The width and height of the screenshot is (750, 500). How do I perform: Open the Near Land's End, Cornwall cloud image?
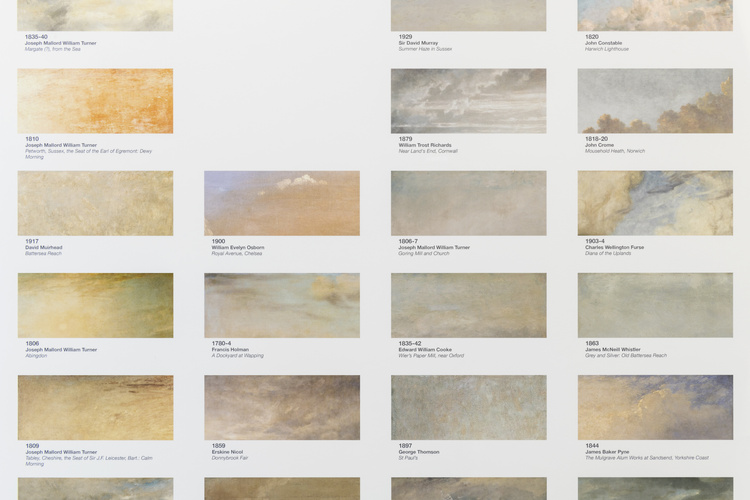pos(469,101)
